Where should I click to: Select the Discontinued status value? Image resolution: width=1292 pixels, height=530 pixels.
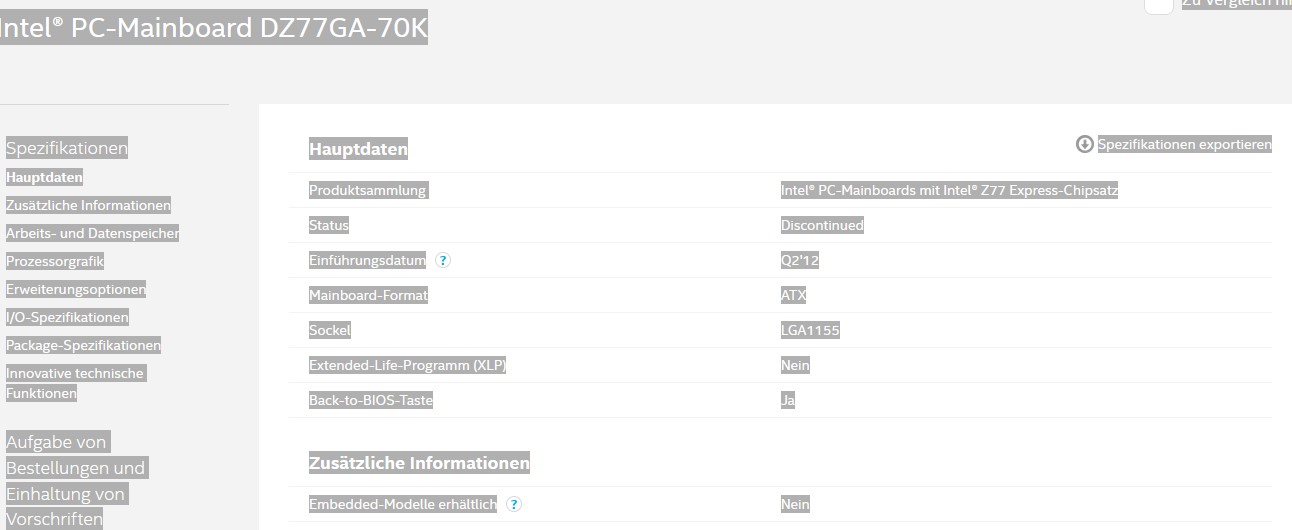822,225
